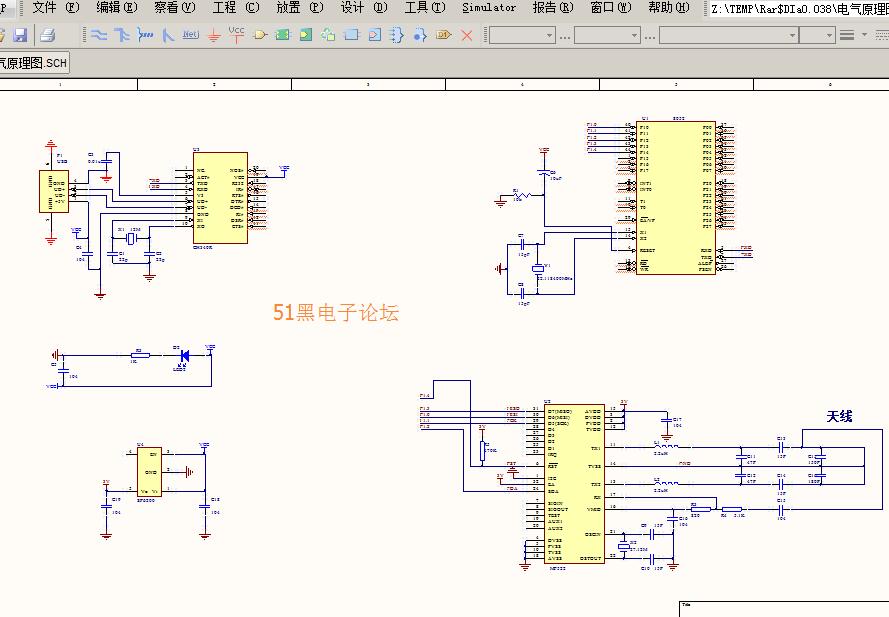
Task: Place a GND power port
Action: click(214, 35)
